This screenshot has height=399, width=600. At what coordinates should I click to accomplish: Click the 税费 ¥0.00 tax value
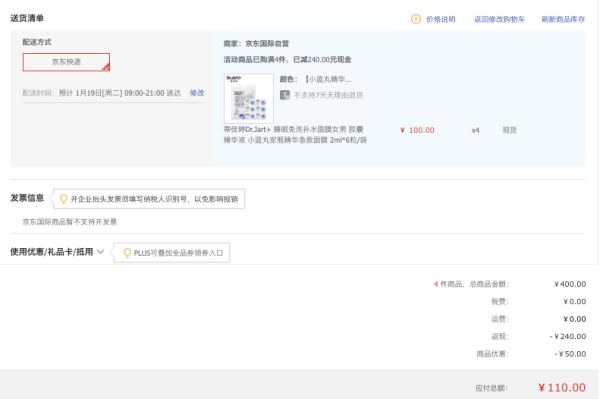(x=574, y=301)
